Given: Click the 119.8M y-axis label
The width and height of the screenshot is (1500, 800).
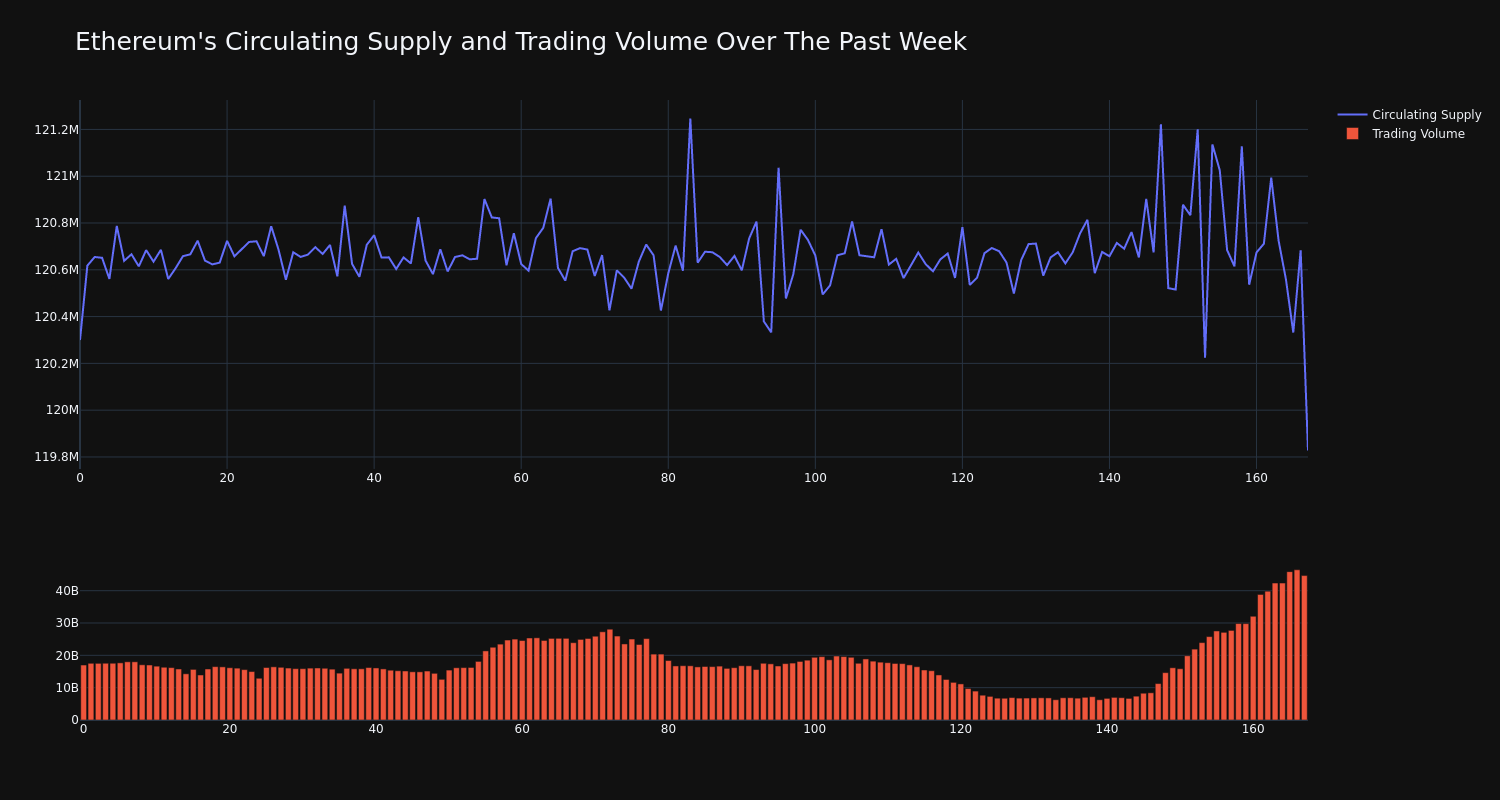Looking at the screenshot, I should point(56,457).
